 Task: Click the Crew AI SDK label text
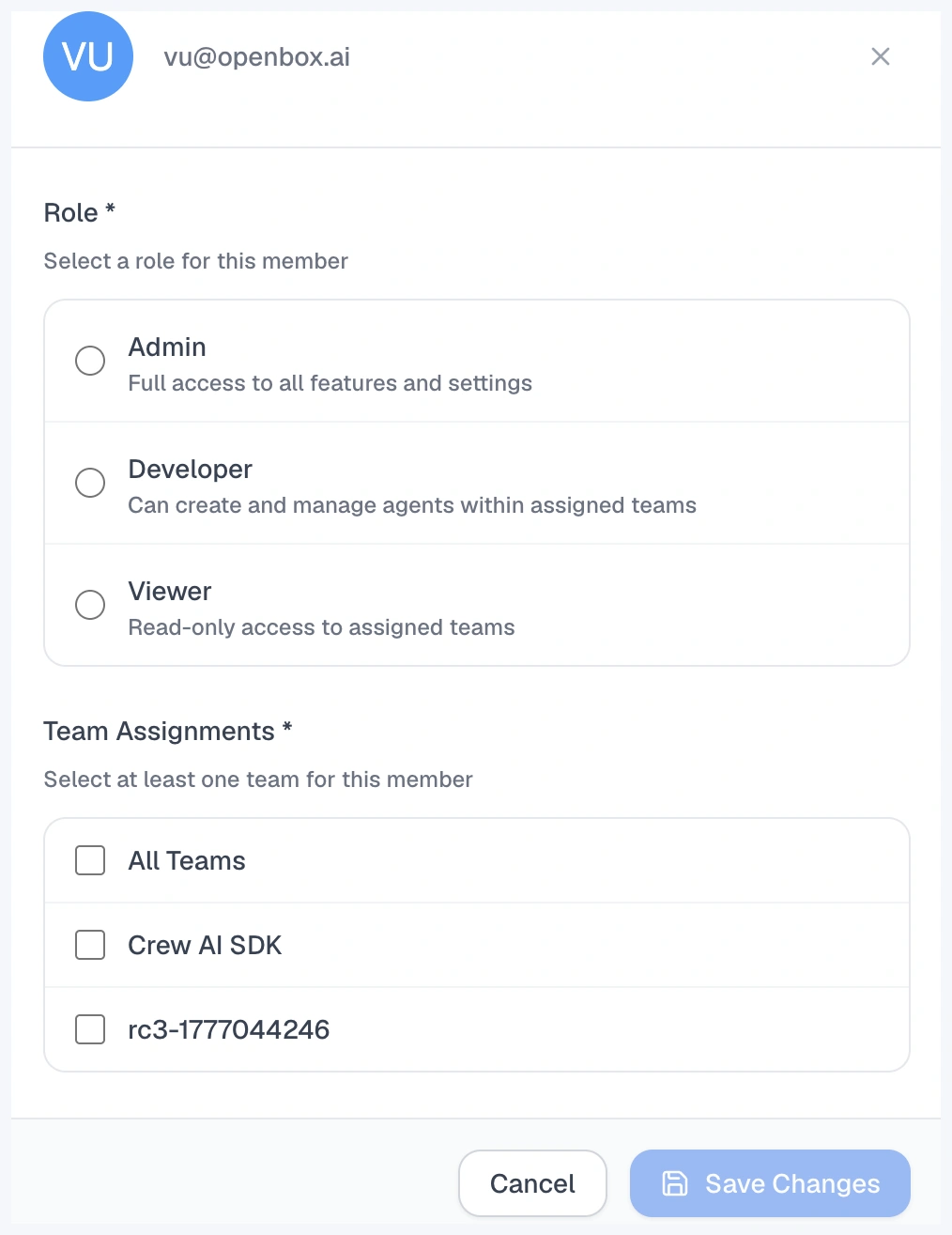[x=205, y=945]
